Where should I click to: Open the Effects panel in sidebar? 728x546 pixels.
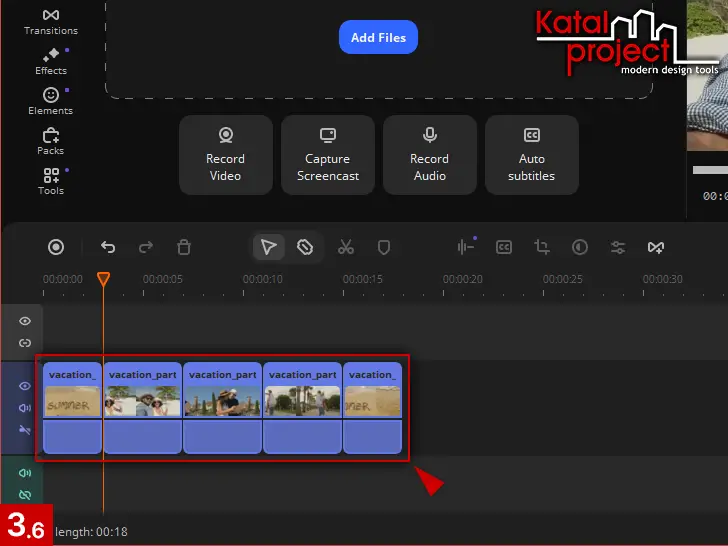click(50, 61)
